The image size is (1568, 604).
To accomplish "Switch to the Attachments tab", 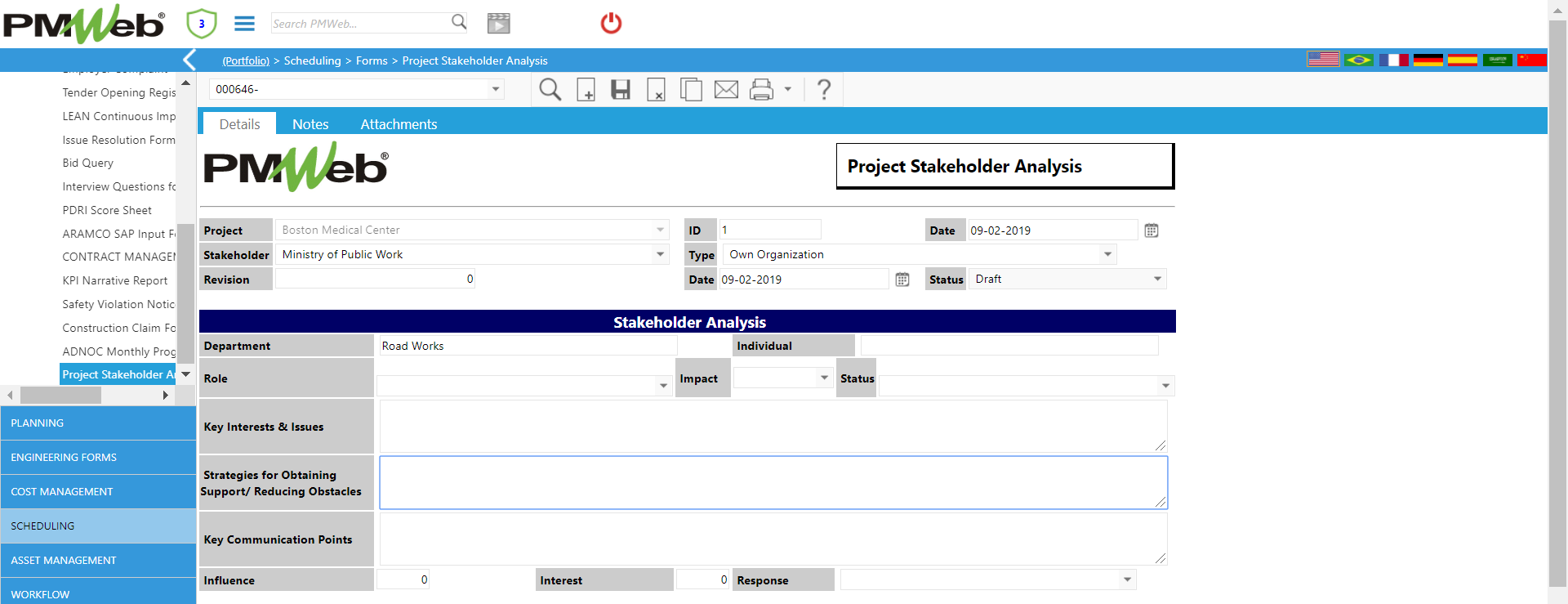I will [399, 124].
